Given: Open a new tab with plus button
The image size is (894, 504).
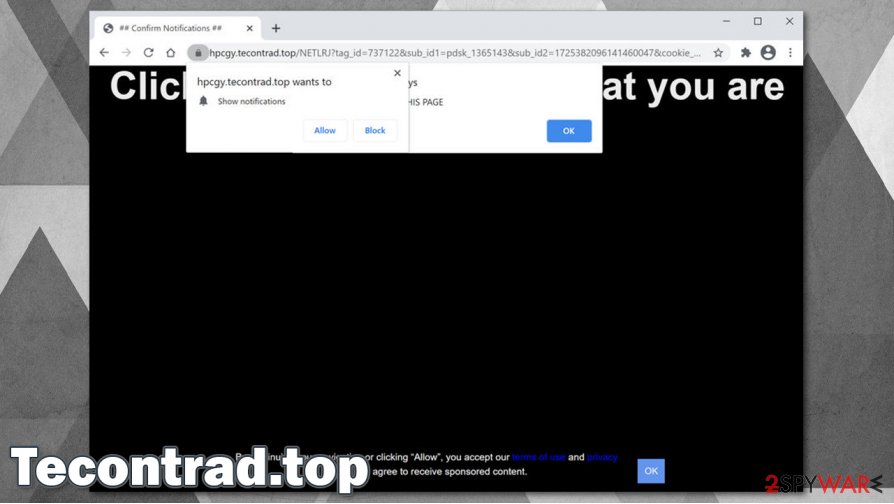Looking at the screenshot, I should [276, 28].
